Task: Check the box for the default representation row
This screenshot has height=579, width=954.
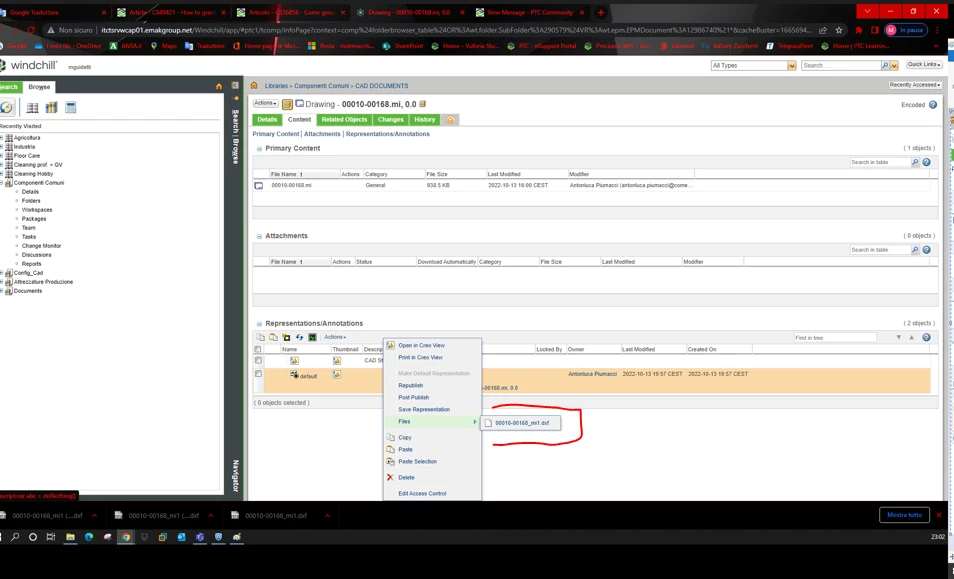Action: tap(258, 373)
